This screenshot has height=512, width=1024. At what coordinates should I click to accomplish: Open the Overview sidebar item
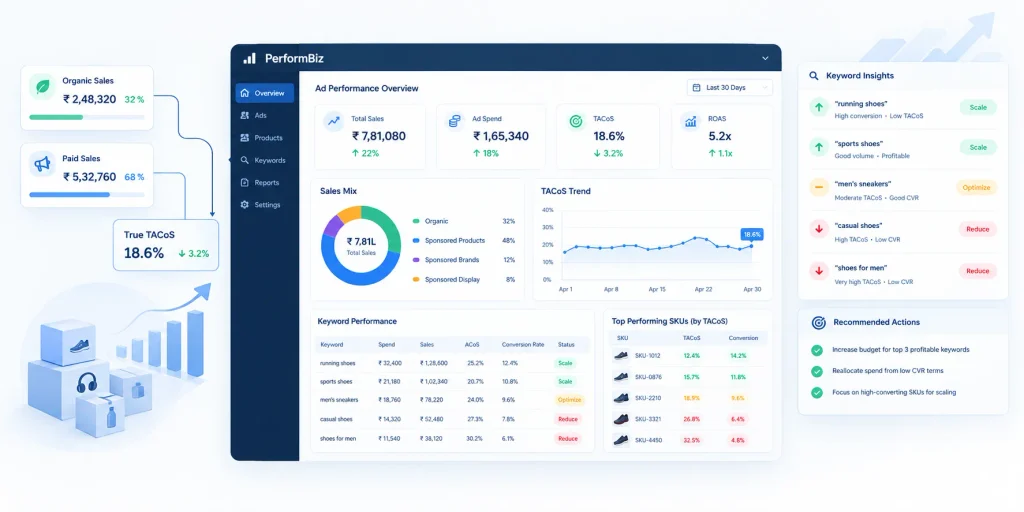pyautogui.click(x=264, y=93)
